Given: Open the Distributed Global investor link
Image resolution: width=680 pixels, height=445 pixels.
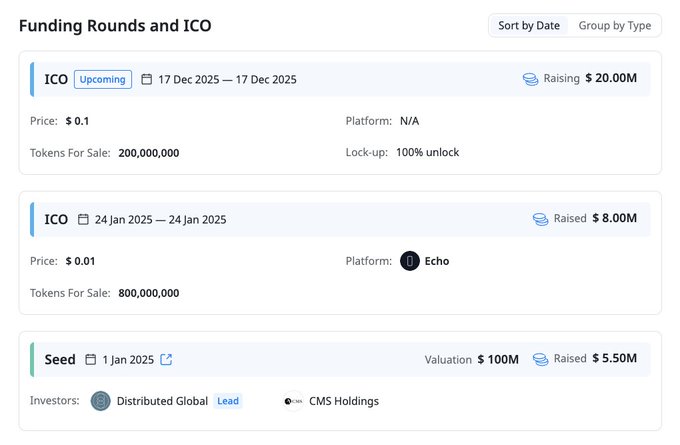Looking at the screenshot, I should pos(162,401).
